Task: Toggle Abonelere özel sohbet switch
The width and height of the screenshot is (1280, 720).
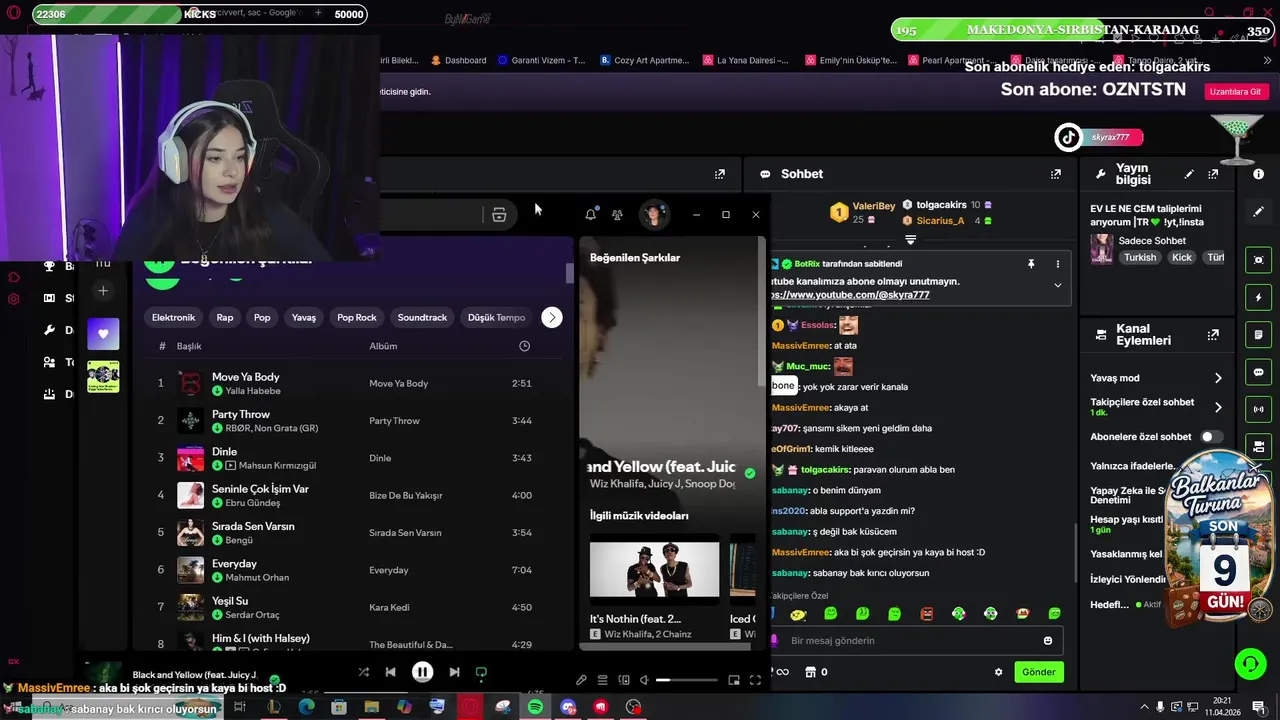Action: [1211, 437]
